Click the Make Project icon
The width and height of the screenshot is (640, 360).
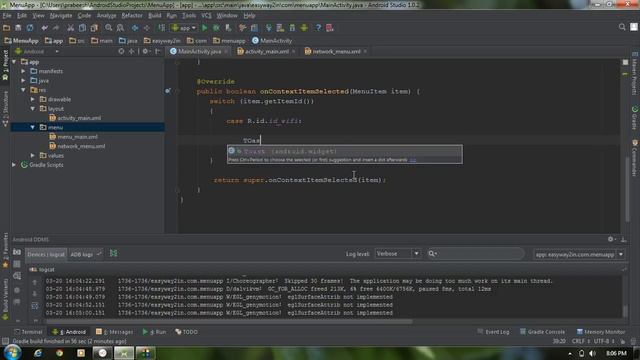click(x=162, y=28)
